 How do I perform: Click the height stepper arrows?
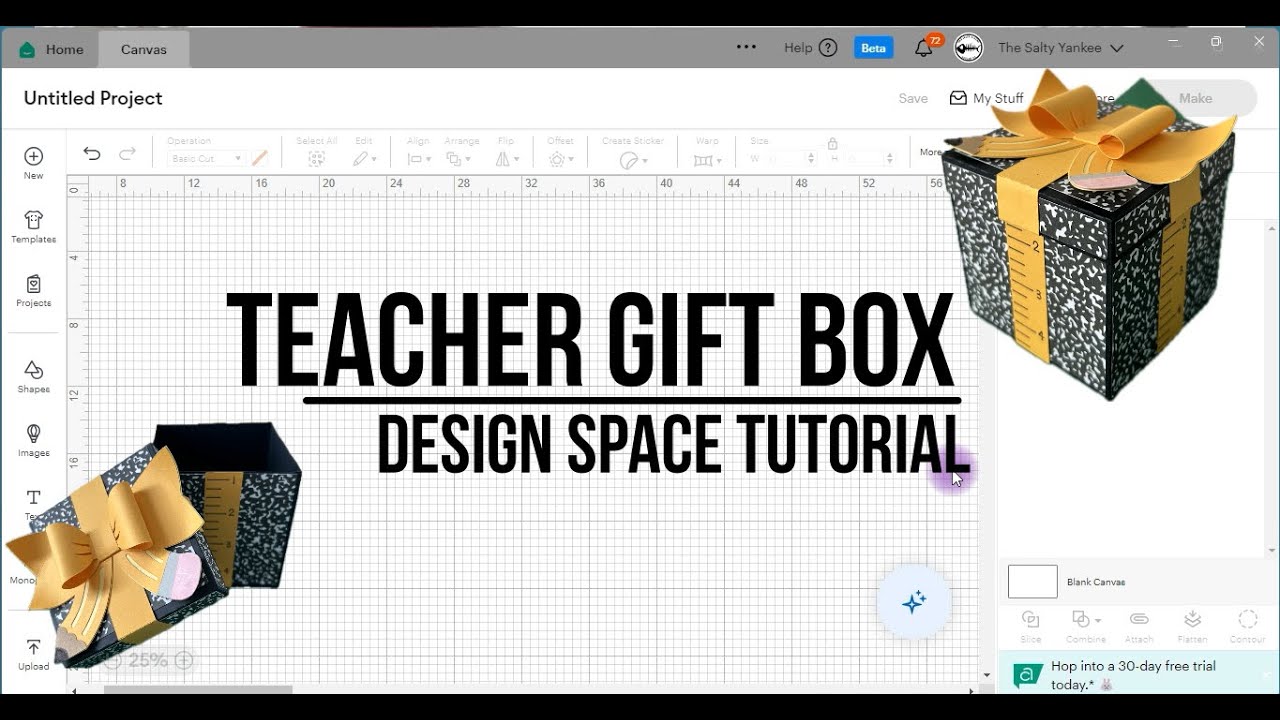[x=890, y=159]
